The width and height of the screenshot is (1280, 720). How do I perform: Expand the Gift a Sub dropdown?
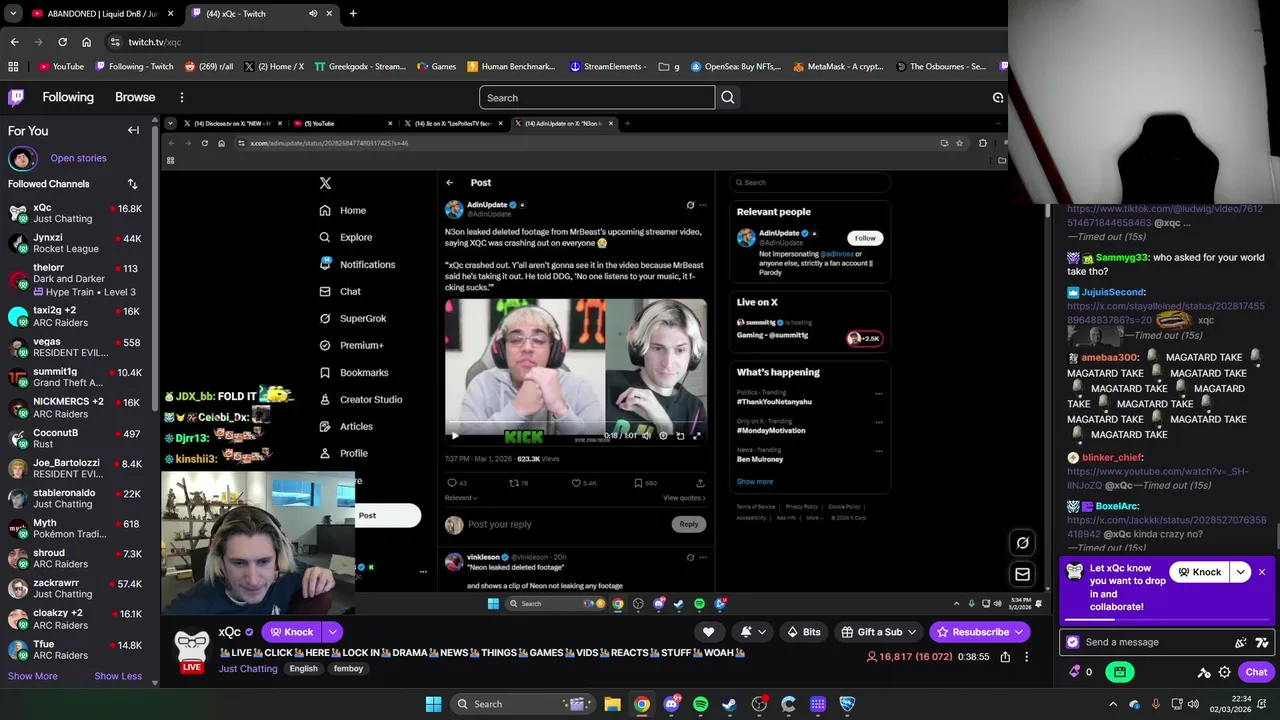tap(914, 632)
